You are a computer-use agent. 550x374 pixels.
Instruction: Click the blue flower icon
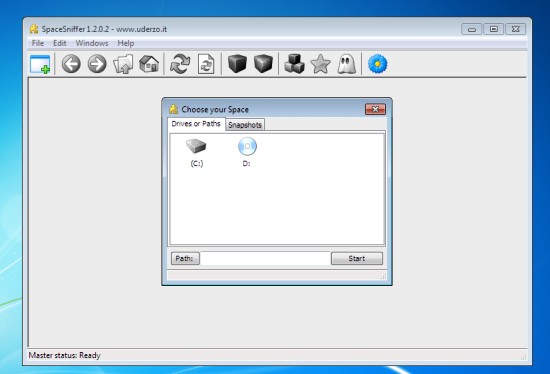(x=377, y=64)
